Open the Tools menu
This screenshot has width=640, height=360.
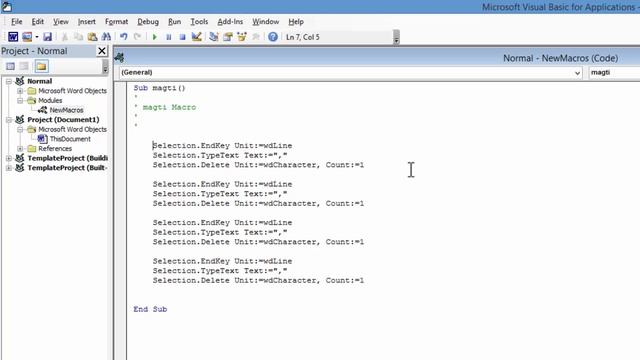199,22
